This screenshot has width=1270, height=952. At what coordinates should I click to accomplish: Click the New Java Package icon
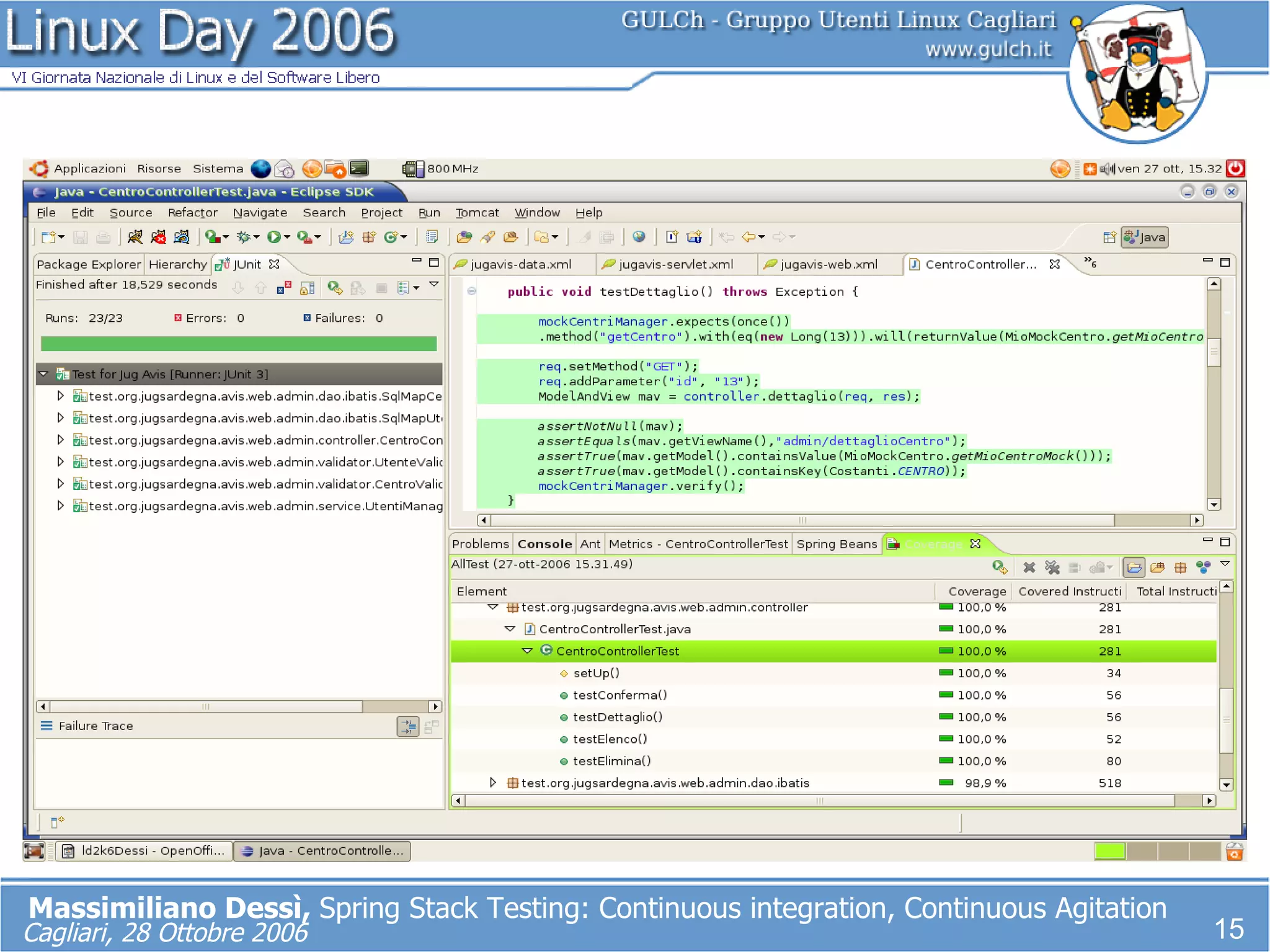click(x=369, y=237)
